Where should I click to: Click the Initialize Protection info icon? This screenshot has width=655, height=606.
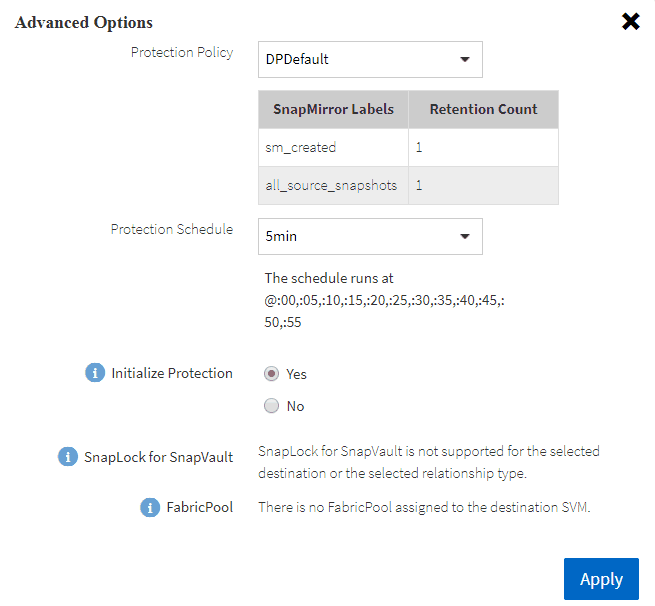pos(95,373)
